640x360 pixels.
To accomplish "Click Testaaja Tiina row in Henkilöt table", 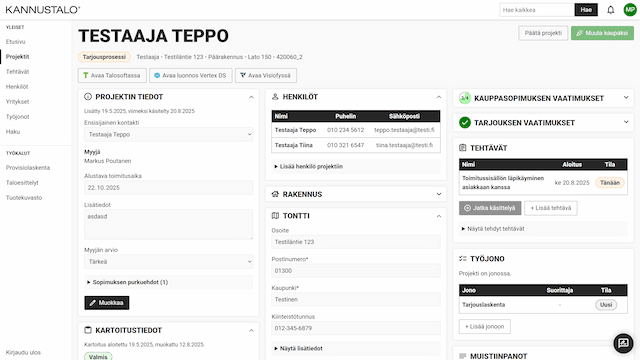I will pyautogui.click(x=356, y=145).
